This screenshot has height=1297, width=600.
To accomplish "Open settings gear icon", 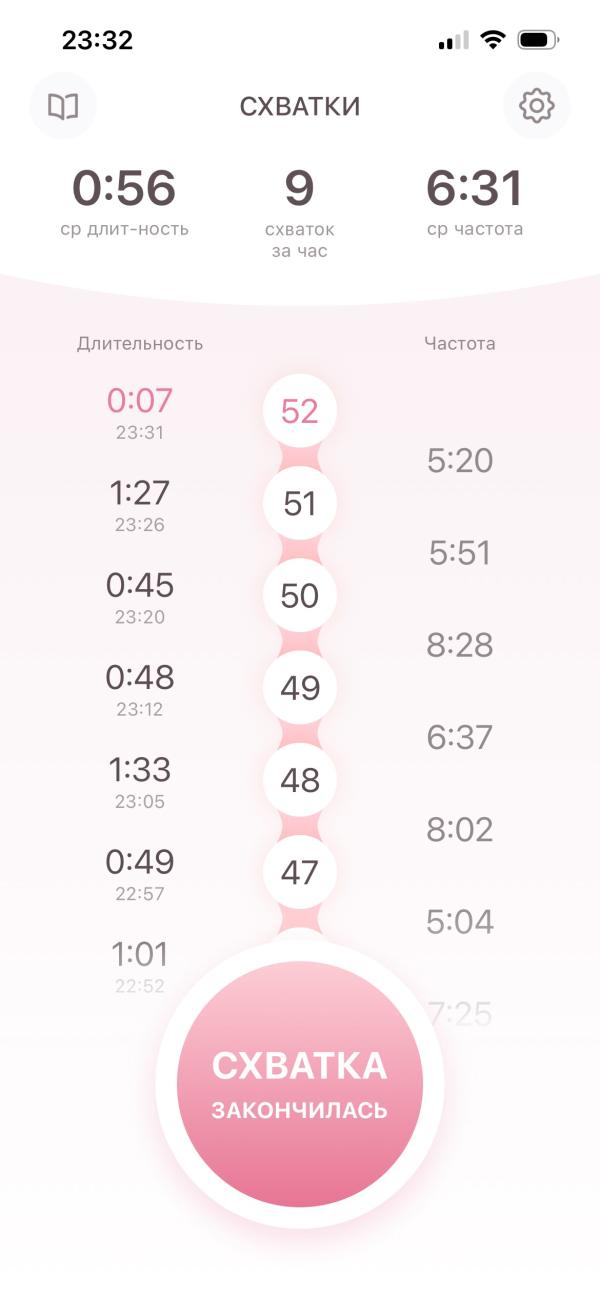I will click(537, 106).
